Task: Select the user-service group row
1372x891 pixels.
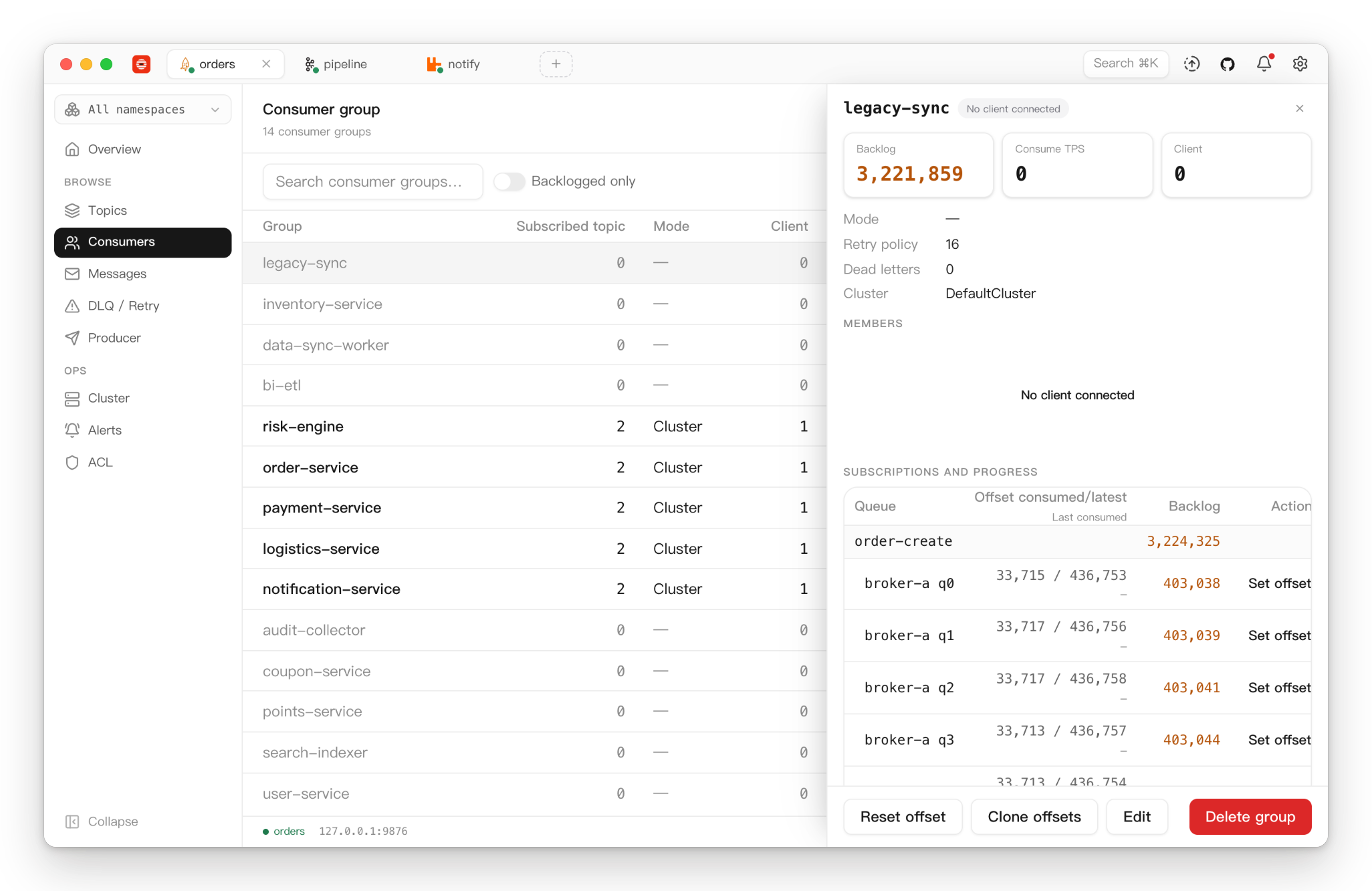Action: click(534, 794)
